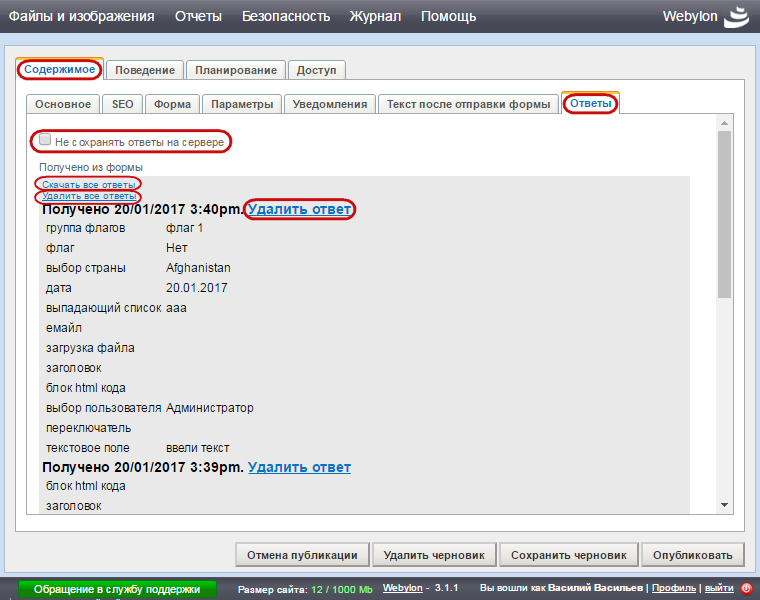Click the 'Администратор' user value
Screen dimensions: 760x600
210,408
